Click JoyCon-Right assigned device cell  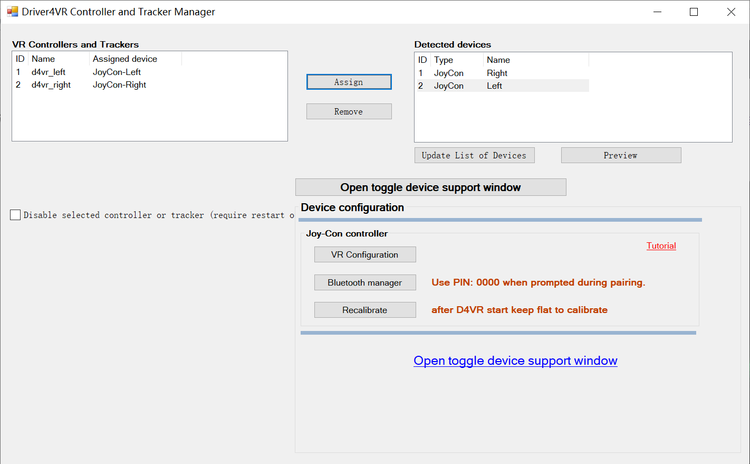click(119, 85)
